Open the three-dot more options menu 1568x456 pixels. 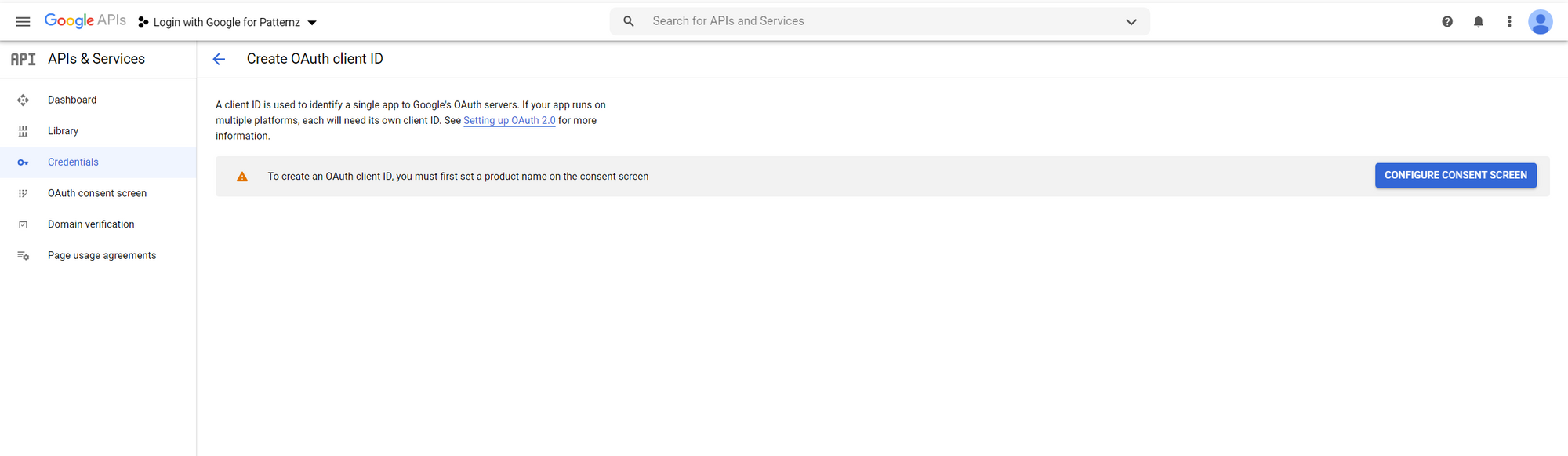click(1509, 22)
